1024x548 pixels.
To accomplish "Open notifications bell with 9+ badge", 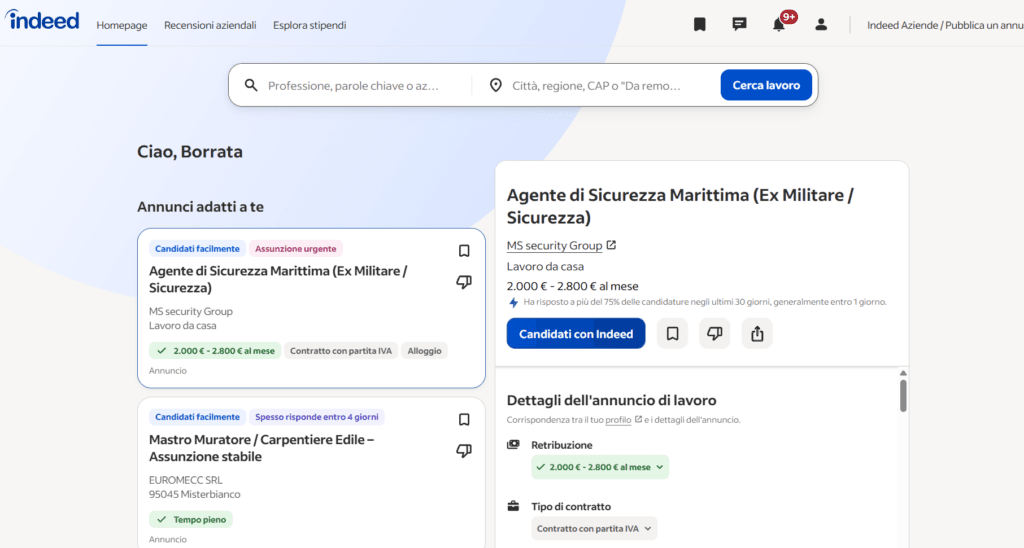I will (x=779, y=24).
